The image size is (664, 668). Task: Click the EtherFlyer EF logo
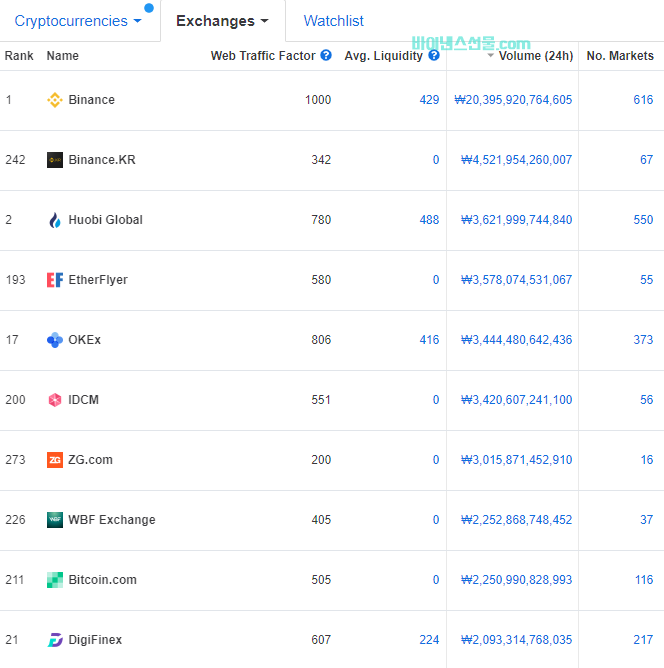coord(55,280)
